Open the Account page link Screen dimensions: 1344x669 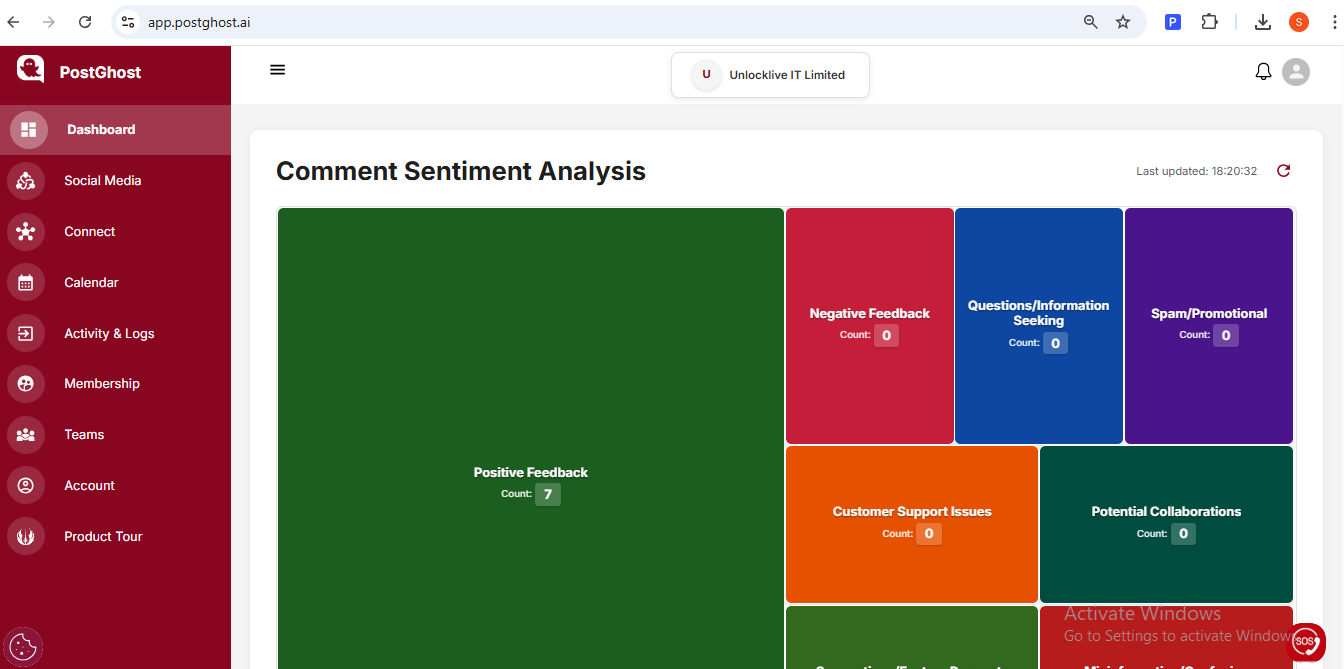pyautogui.click(x=89, y=486)
